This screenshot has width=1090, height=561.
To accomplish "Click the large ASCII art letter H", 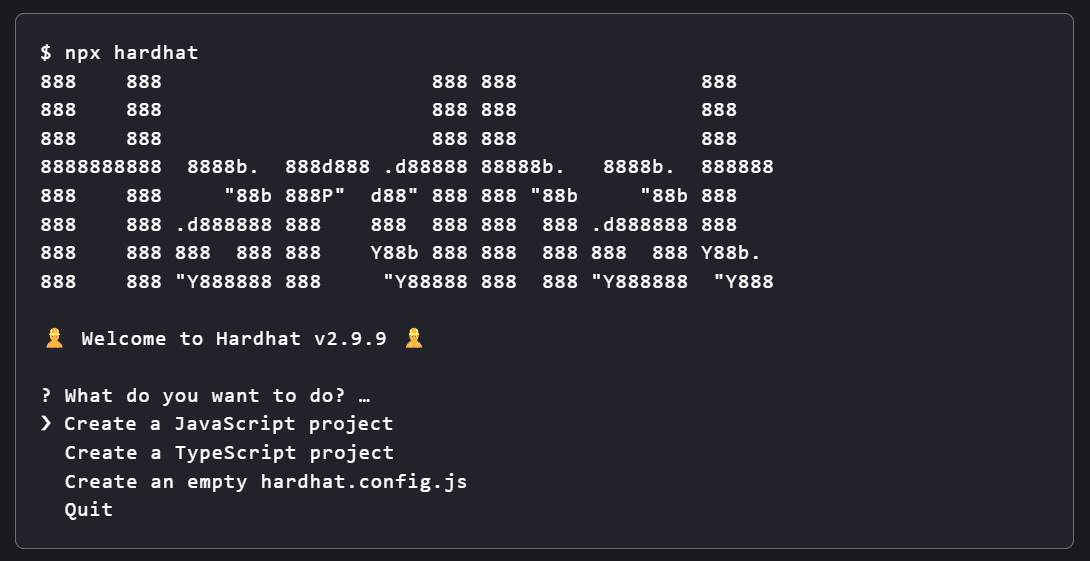I will click(x=101, y=182).
